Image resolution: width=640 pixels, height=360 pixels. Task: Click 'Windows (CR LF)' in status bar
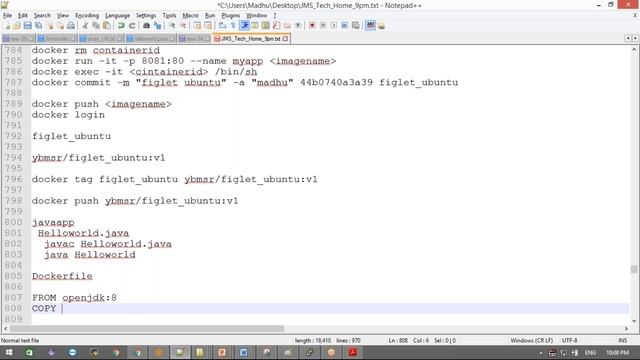(531, 340)
